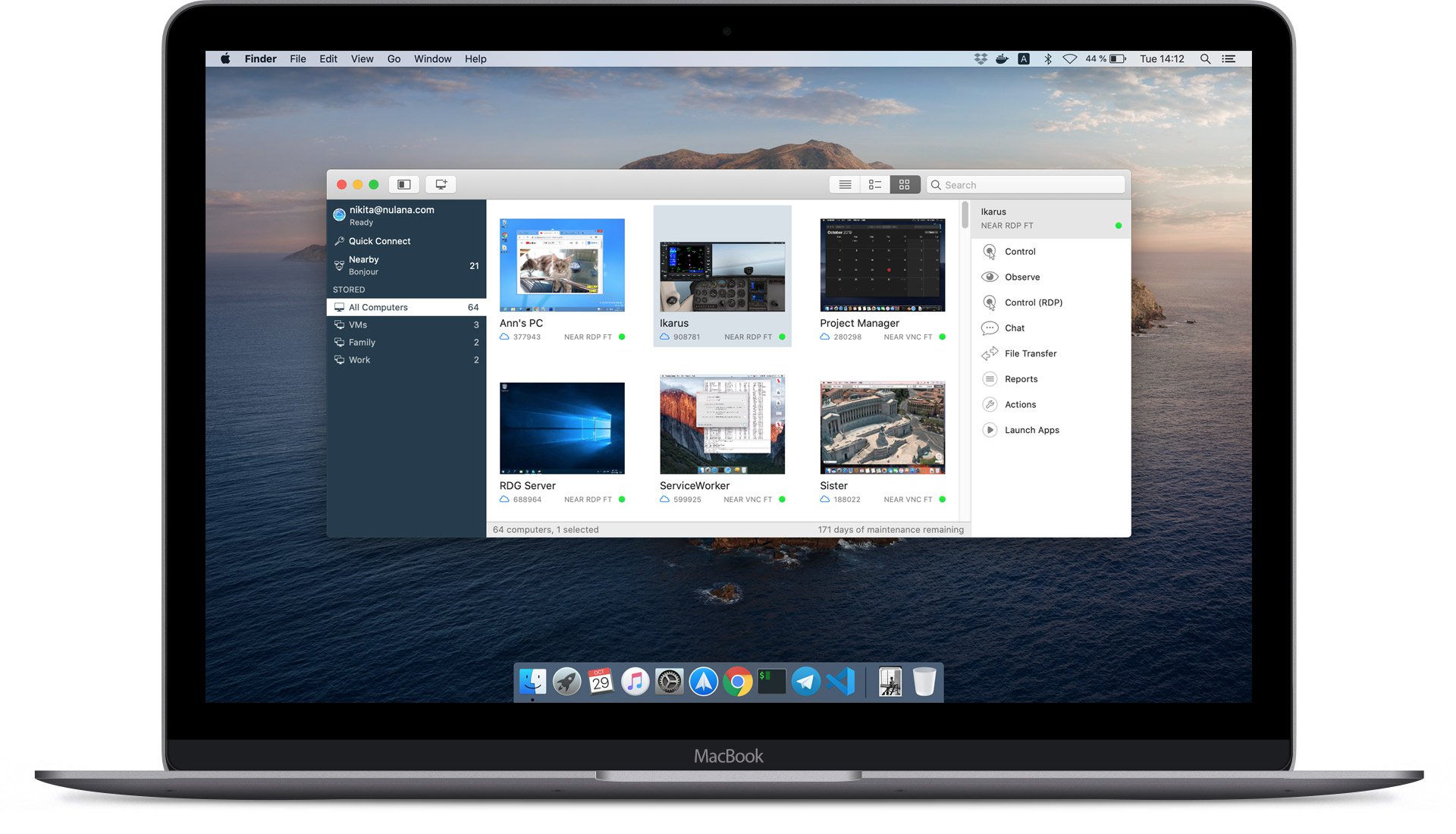Start a Control session with Ikarus
The width and height of the screenshot is (1456, 834).
click(x=1019, y=251)
